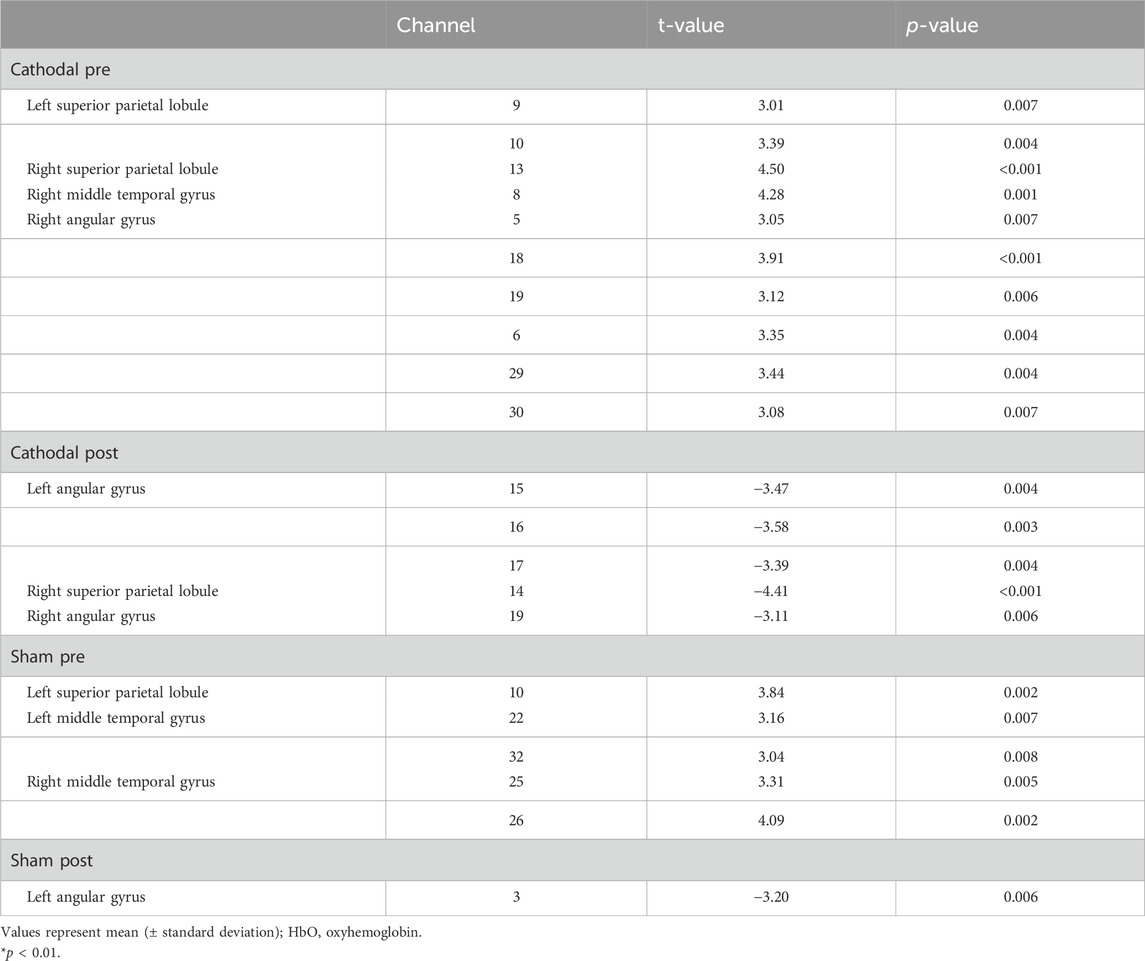Click the t-value cell showing 4.50
Image resolution: width=1145 pixels, height=961 pixels.
point(770,168)
